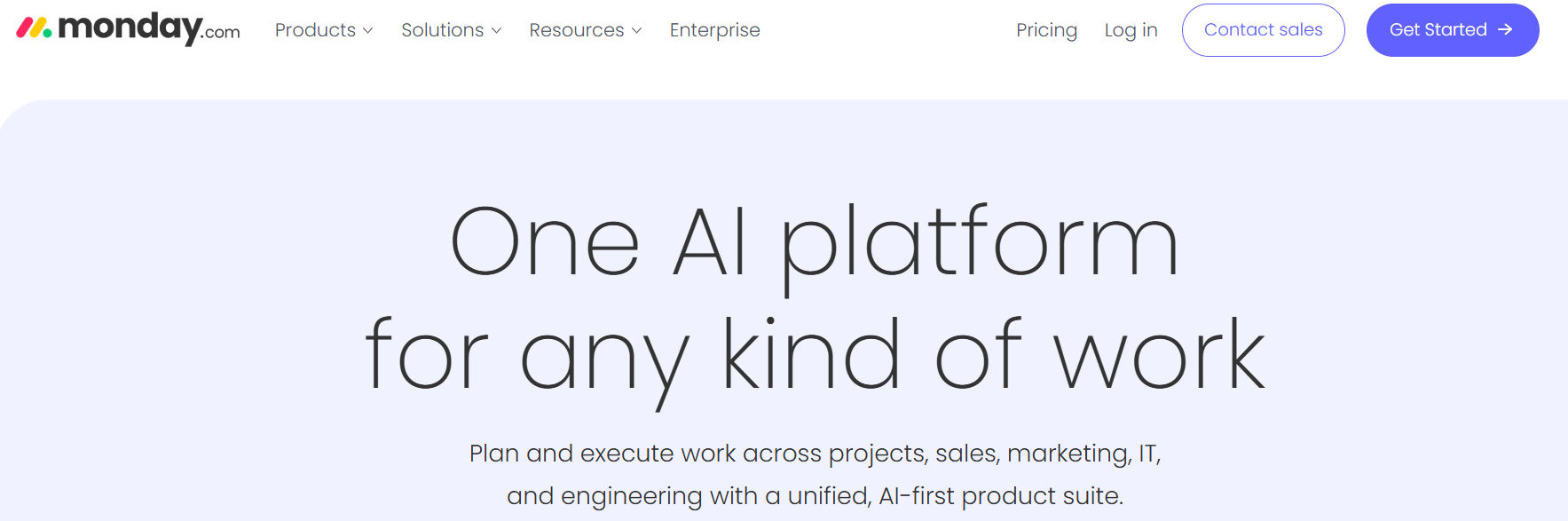
Task: Click the purple Get Started button
Action: [1453, 30]
